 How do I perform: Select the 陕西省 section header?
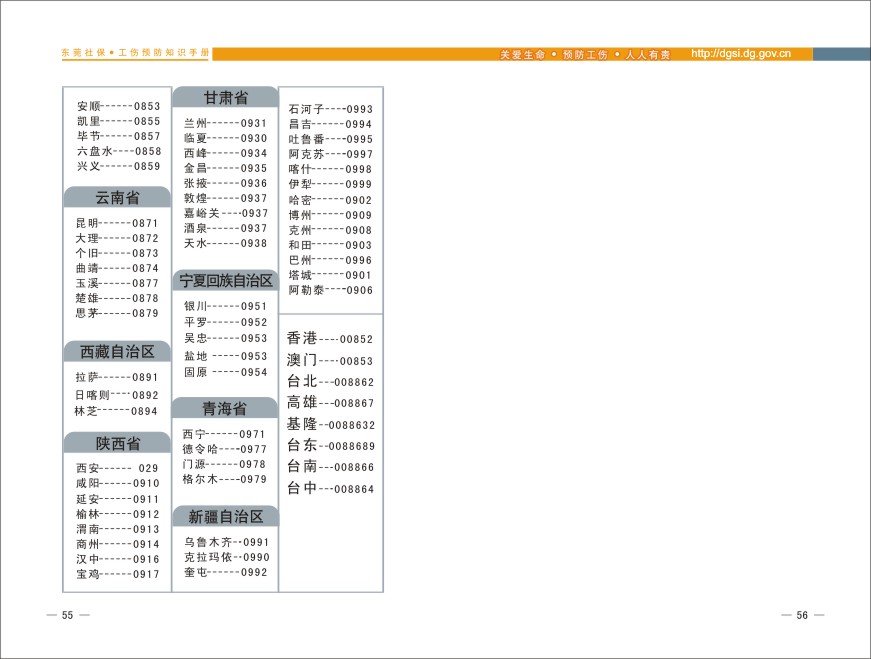point(117,443)
